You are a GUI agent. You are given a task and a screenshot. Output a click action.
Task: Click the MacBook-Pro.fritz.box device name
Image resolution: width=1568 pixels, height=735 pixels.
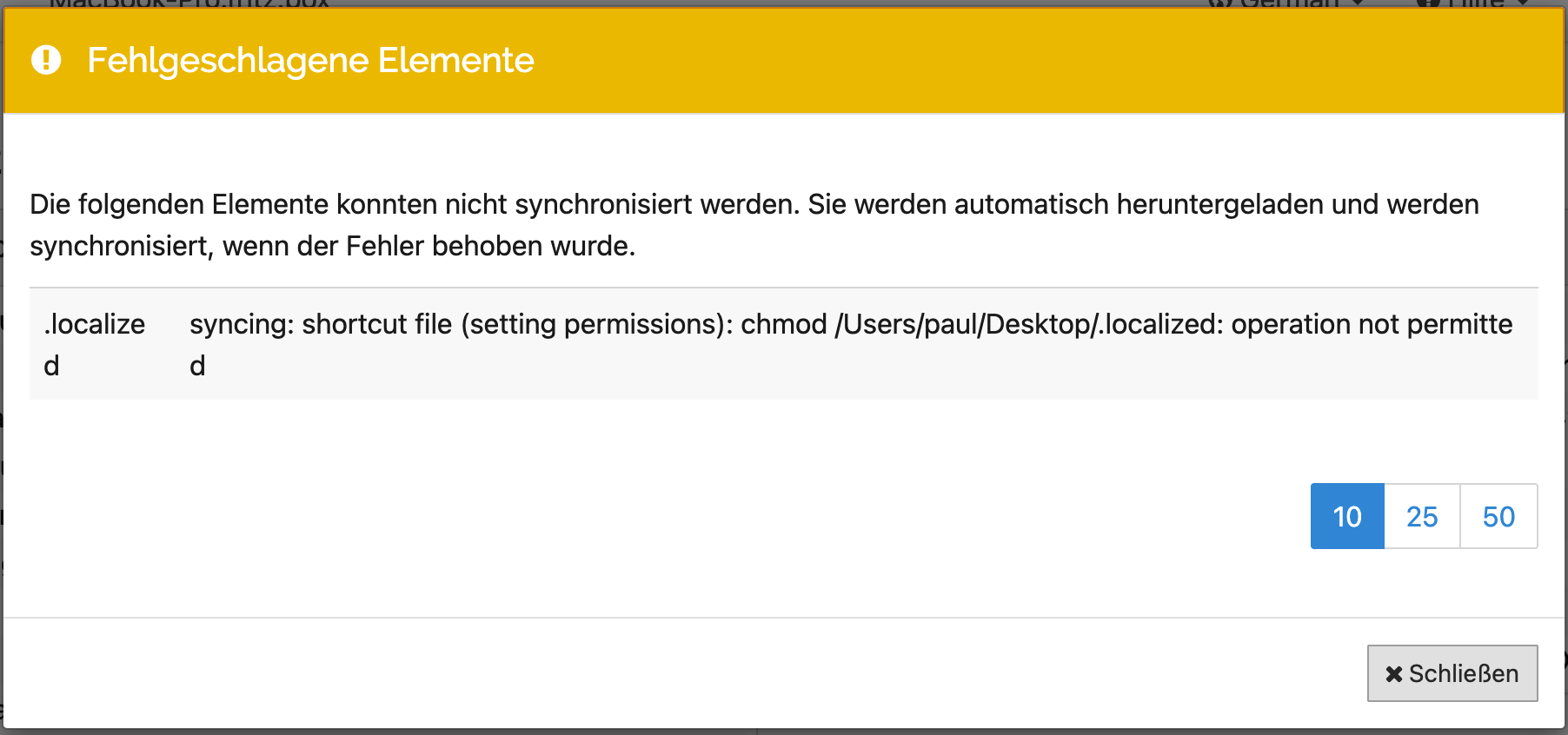click(189, 3)
